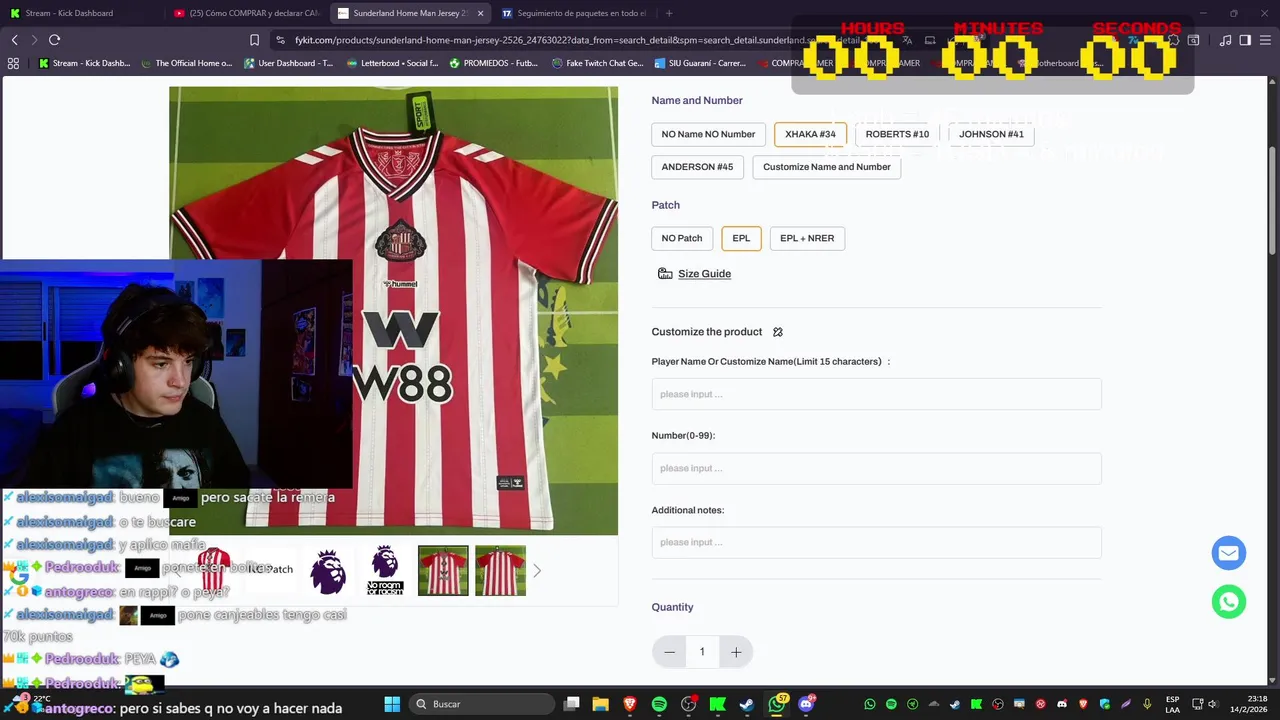Open the Size Guide link

(x=704, y=274)
